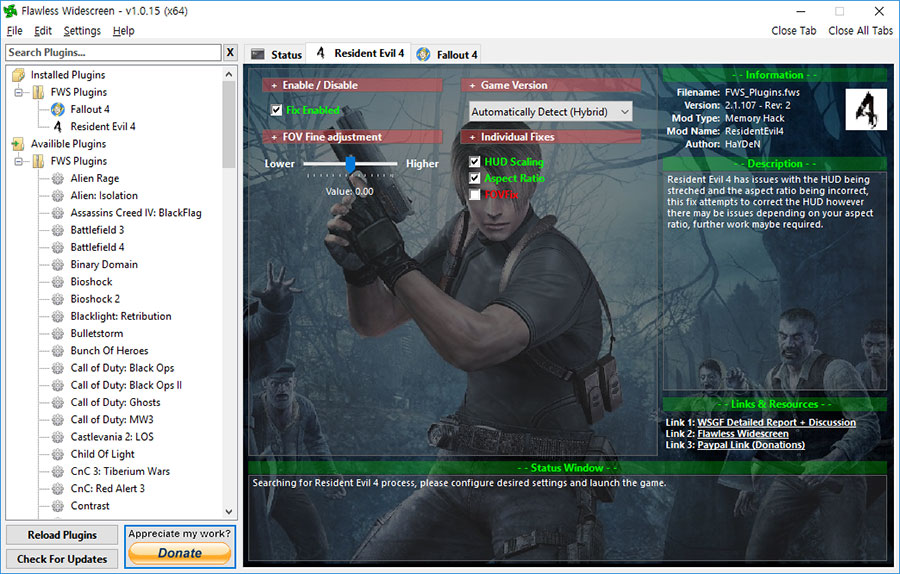This screenshot has height=574, width=900.
Task: Click the Fallout 4 plugin icon in tree
Action: click(57, 109)
